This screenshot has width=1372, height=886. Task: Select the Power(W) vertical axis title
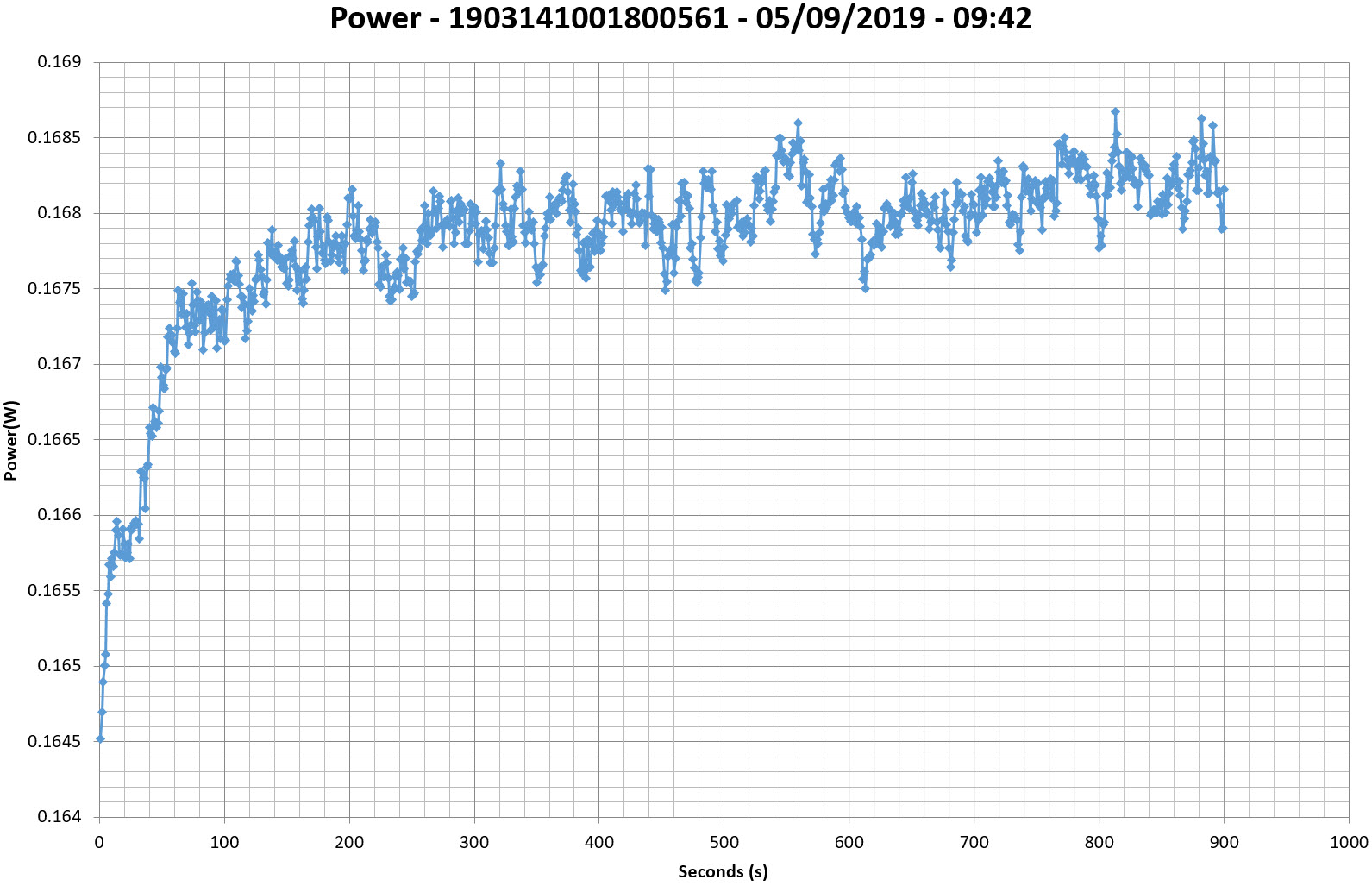click(11, 440)
